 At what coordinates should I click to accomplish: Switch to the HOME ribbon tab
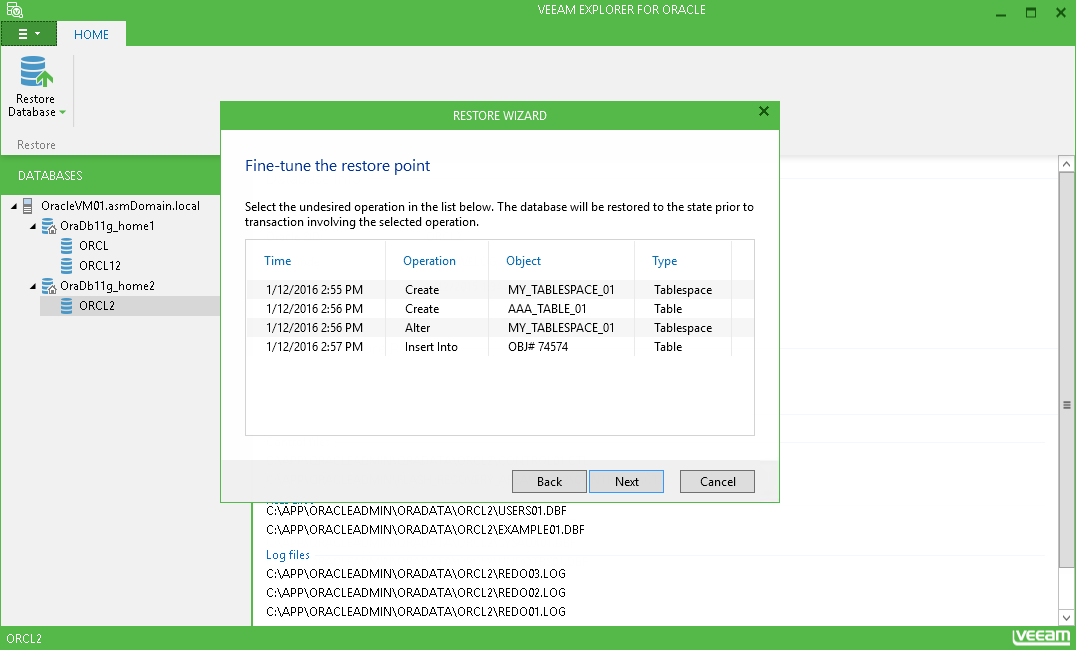[91, 34]
